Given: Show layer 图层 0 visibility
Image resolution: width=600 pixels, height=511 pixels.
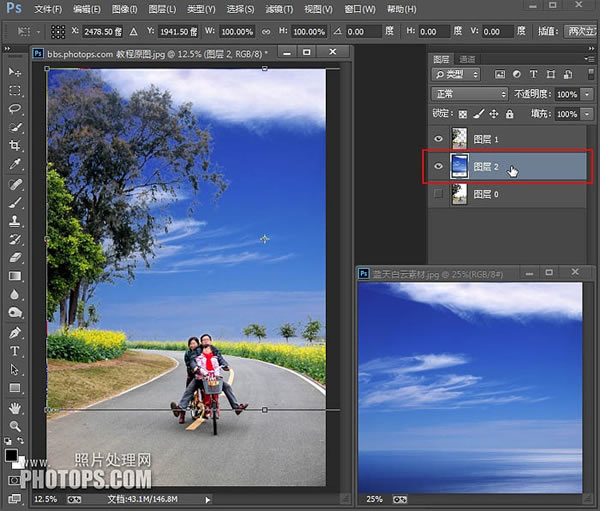Looking at the screenshot, I should 439,194.
